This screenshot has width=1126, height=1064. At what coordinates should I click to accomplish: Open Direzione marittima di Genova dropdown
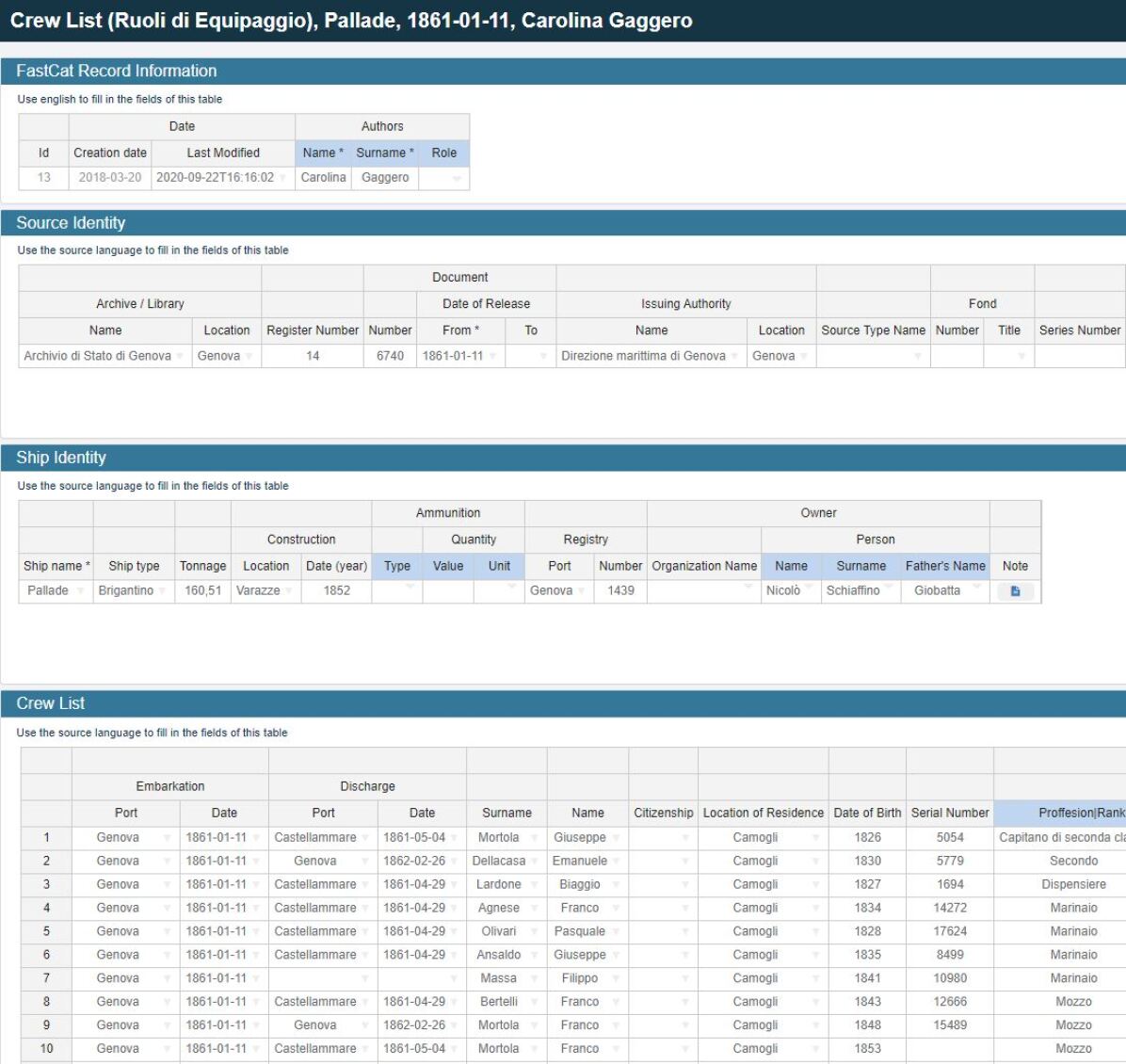click(734, 356)
